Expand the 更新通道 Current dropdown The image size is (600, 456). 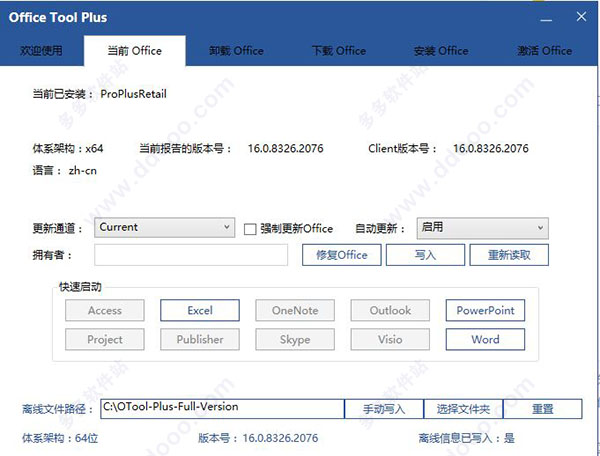[165, 227]
